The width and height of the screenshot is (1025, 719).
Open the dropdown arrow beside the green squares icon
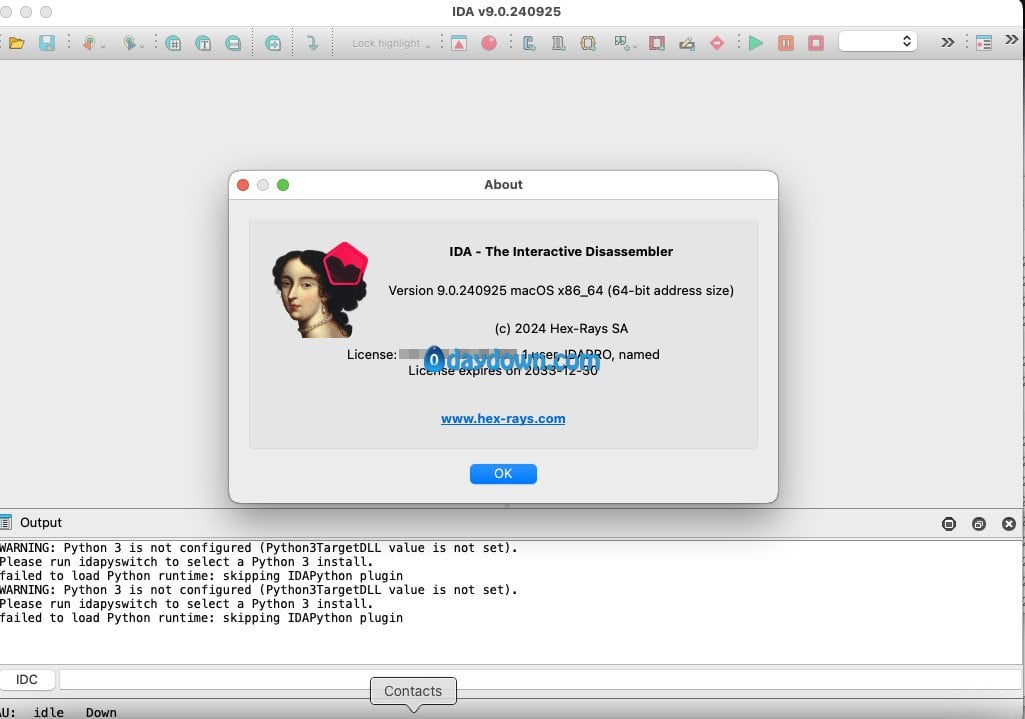coord(634,46)
